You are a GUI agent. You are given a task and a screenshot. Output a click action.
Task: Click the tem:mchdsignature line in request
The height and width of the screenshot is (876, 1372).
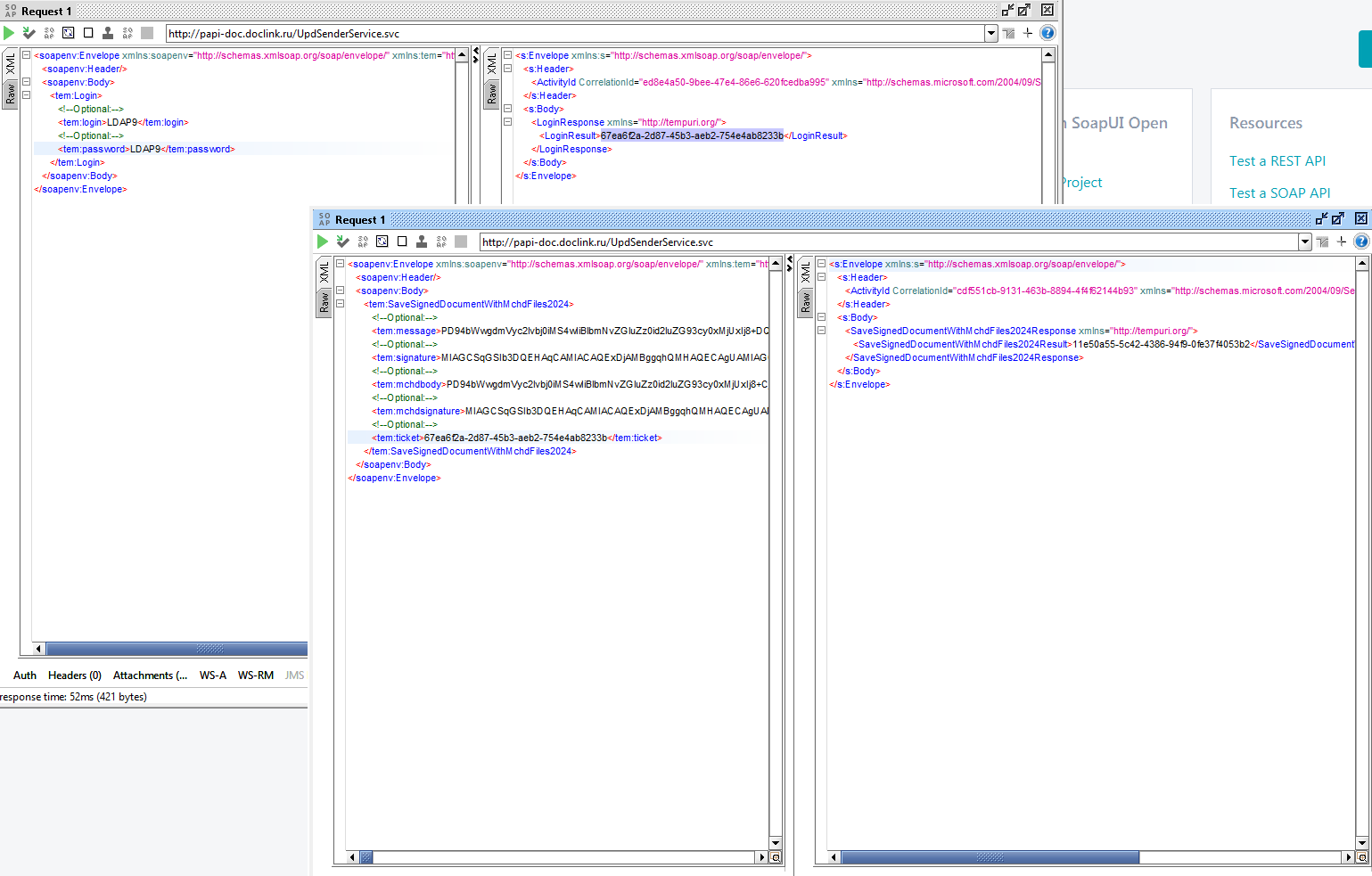pyautogui.click(x=571, y=411)
